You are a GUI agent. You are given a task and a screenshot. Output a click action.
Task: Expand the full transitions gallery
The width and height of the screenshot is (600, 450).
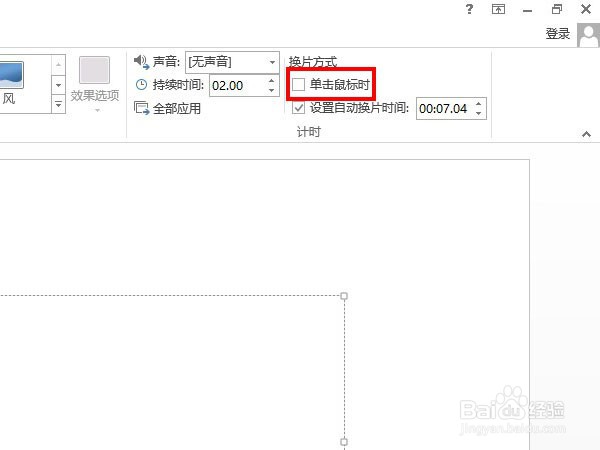(x=59, y=104)
